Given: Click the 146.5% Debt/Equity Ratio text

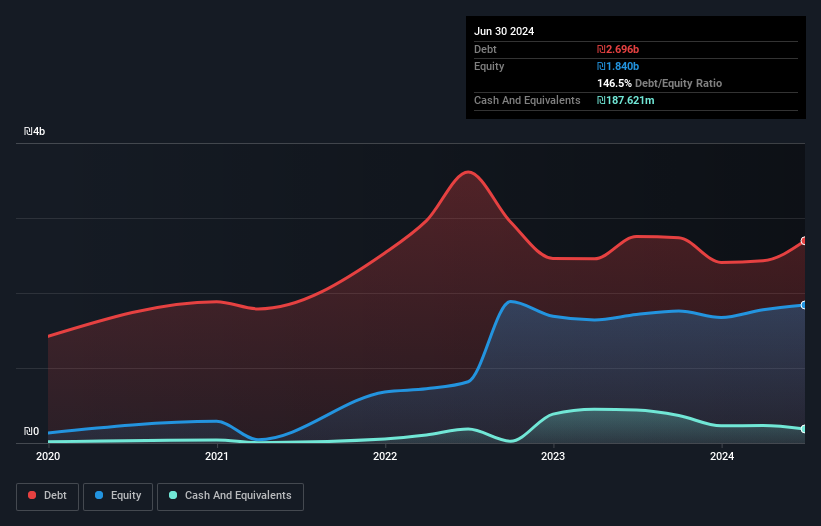Looking at the screenshot, I should [x=659, y=83].
